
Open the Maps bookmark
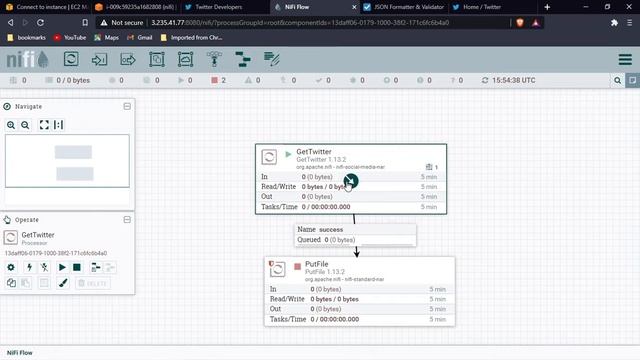coord(107,38)
